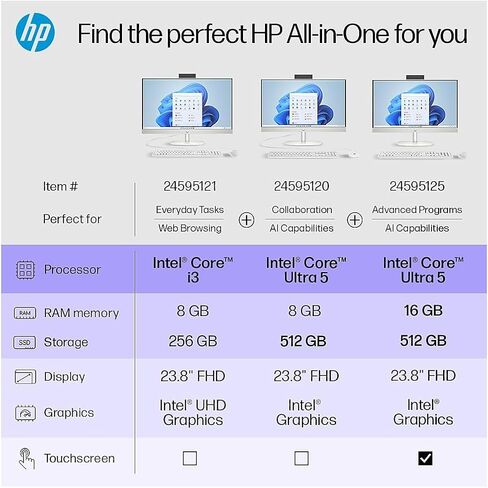Click the SSD Storage icon
The height and width of the screenshot is (488, 488).
click(25, 342)
